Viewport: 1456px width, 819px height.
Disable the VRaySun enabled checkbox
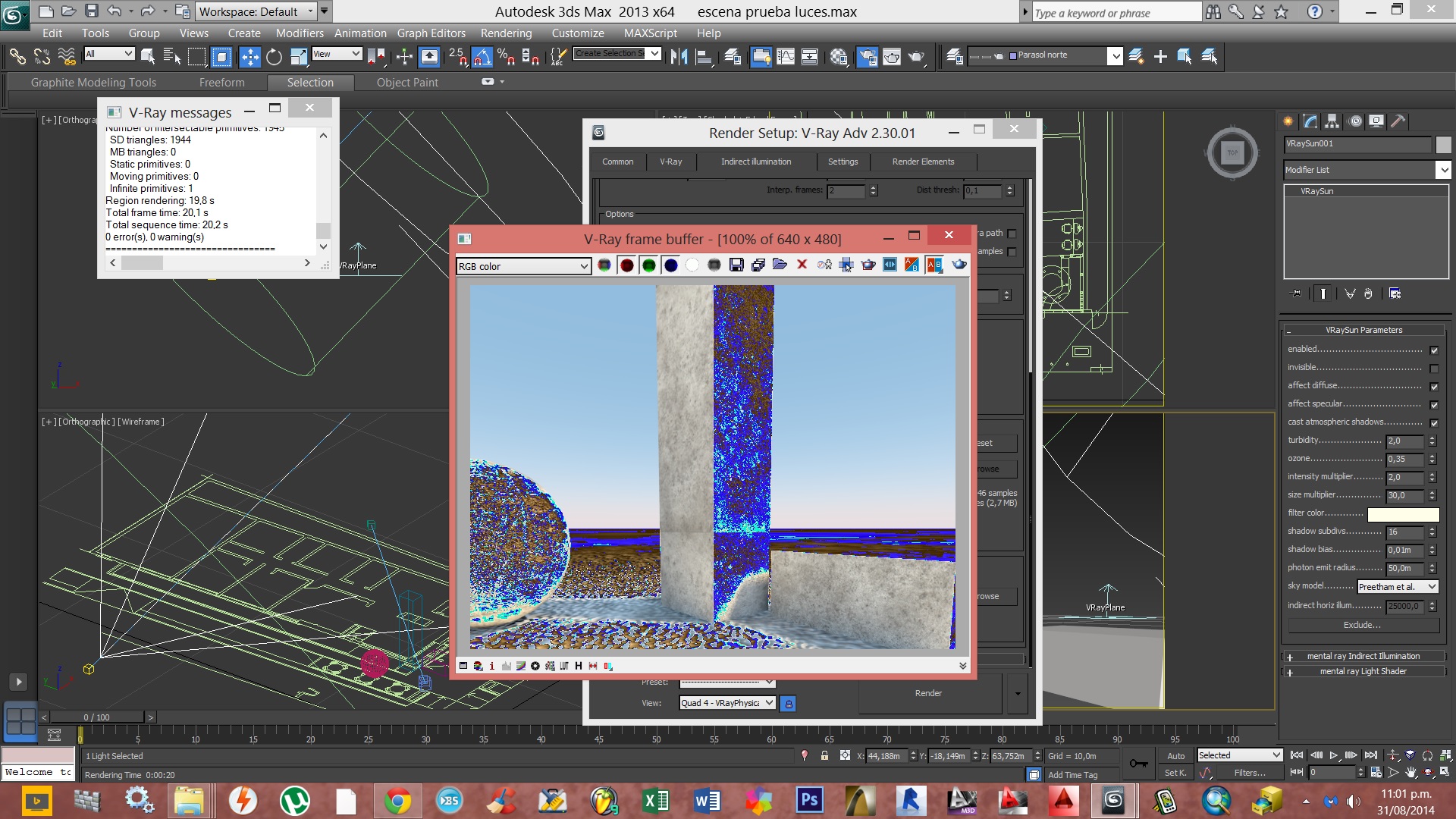click(1433, 350)
